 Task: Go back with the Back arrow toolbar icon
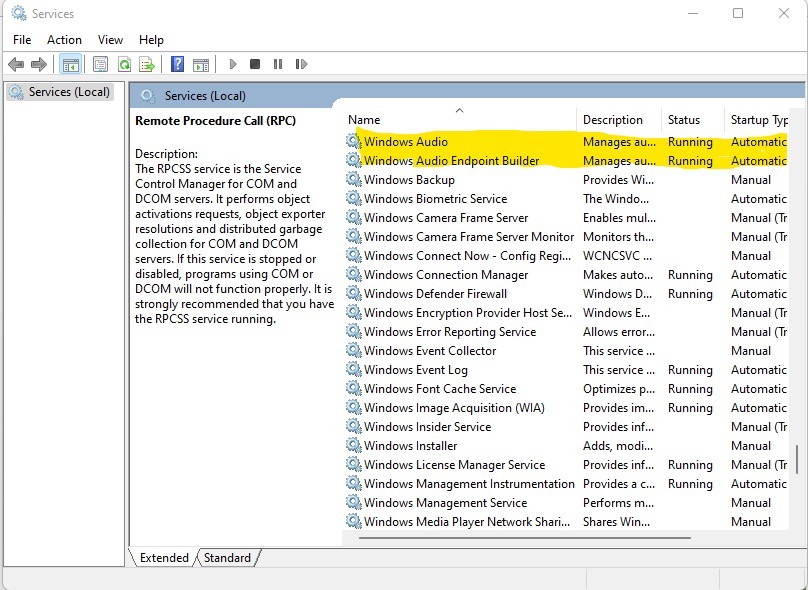tap(16, 64)
